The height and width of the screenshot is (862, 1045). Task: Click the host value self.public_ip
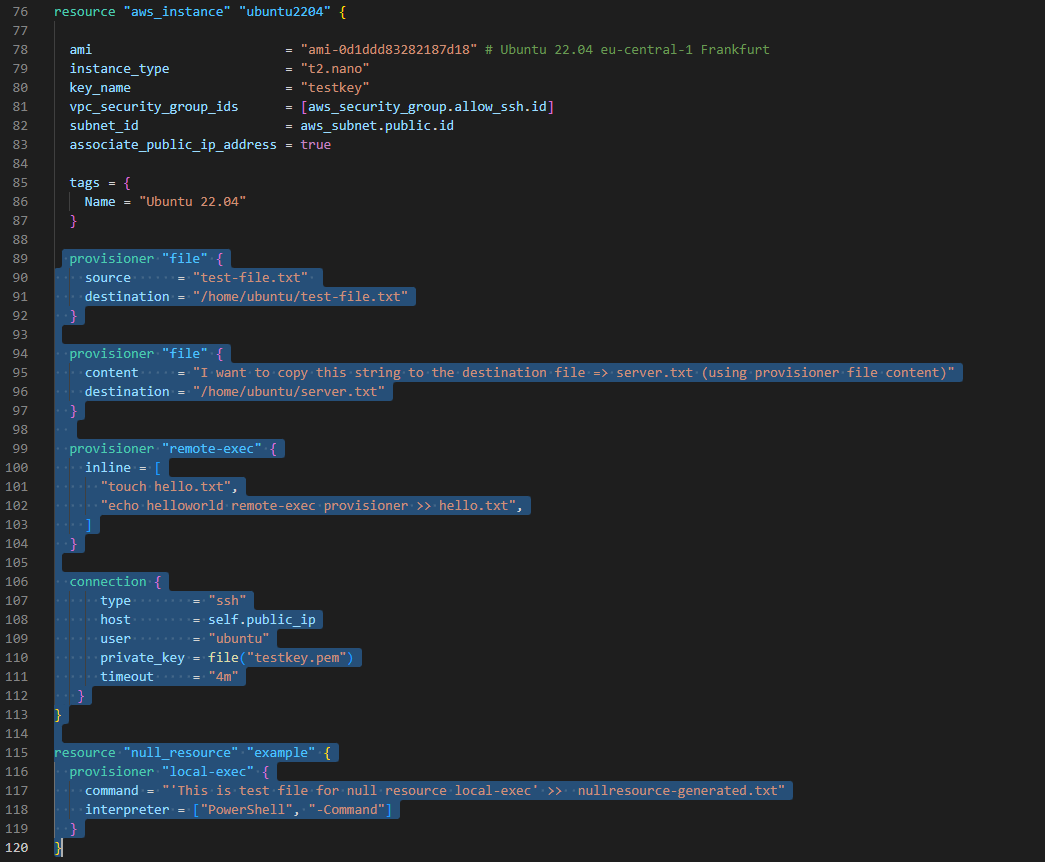262,619
